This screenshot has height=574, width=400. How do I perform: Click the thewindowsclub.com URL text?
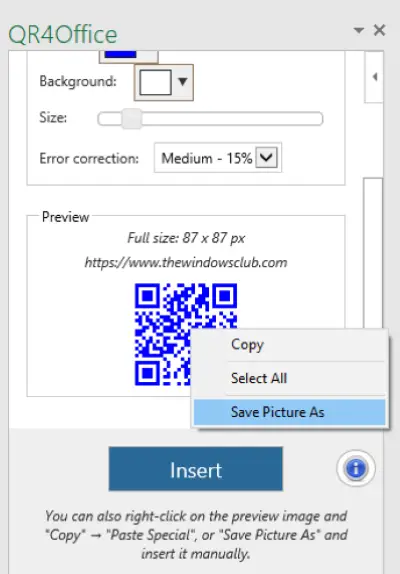186,263
